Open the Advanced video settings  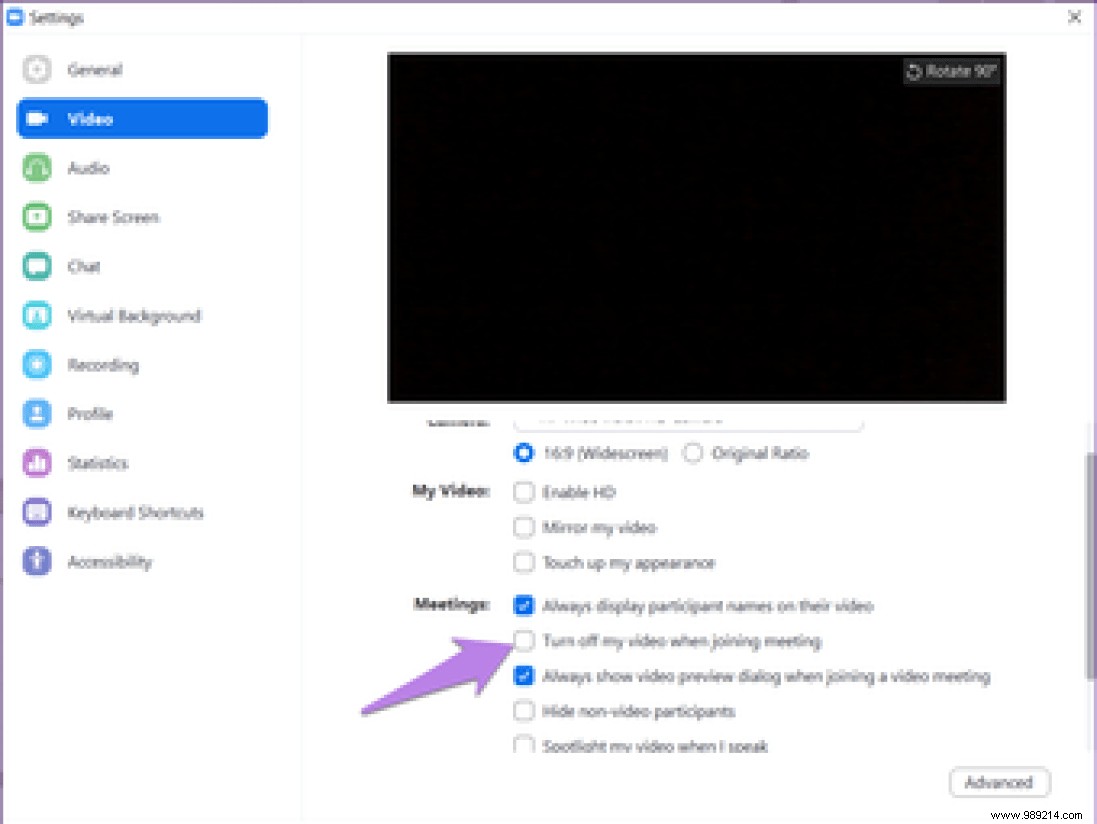pos(998,782)
